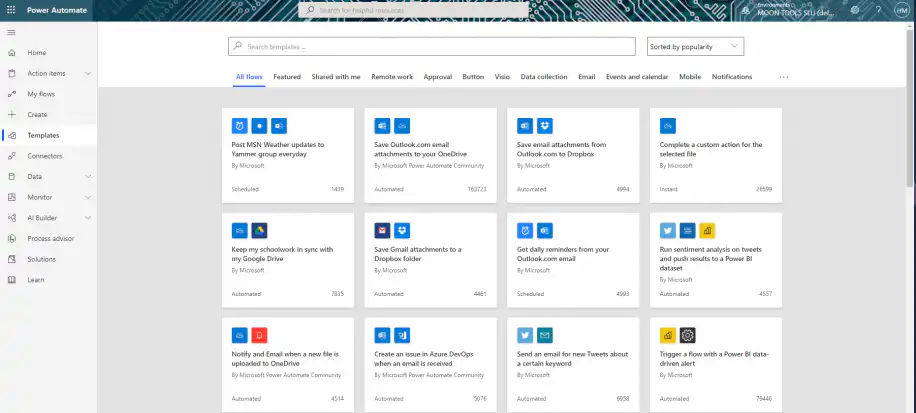Click the Environments icon in header
The image size is (916, 413).
click(x=746, y=10)
